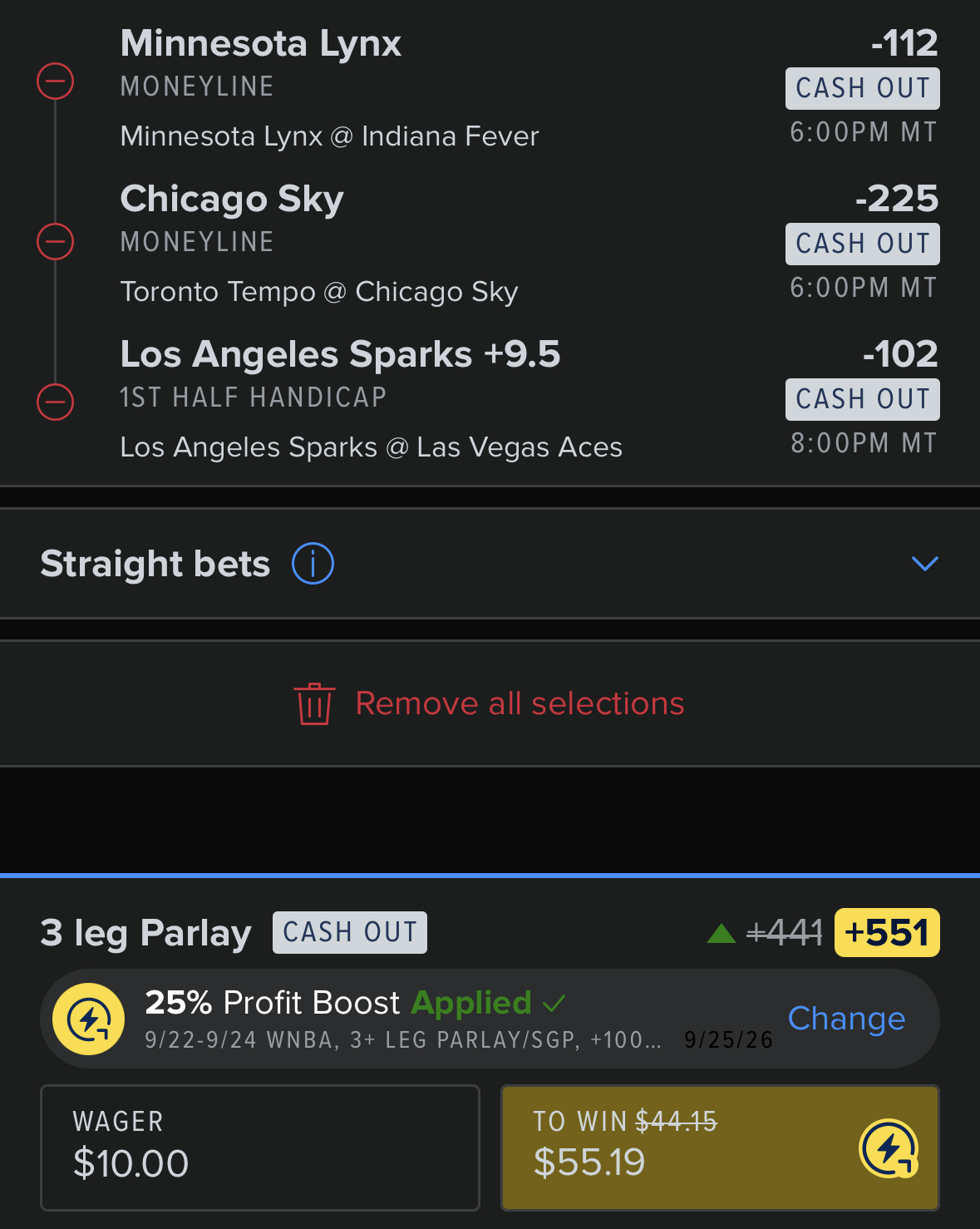Change the applied 25% Profit Boost

coord(846,1019)
